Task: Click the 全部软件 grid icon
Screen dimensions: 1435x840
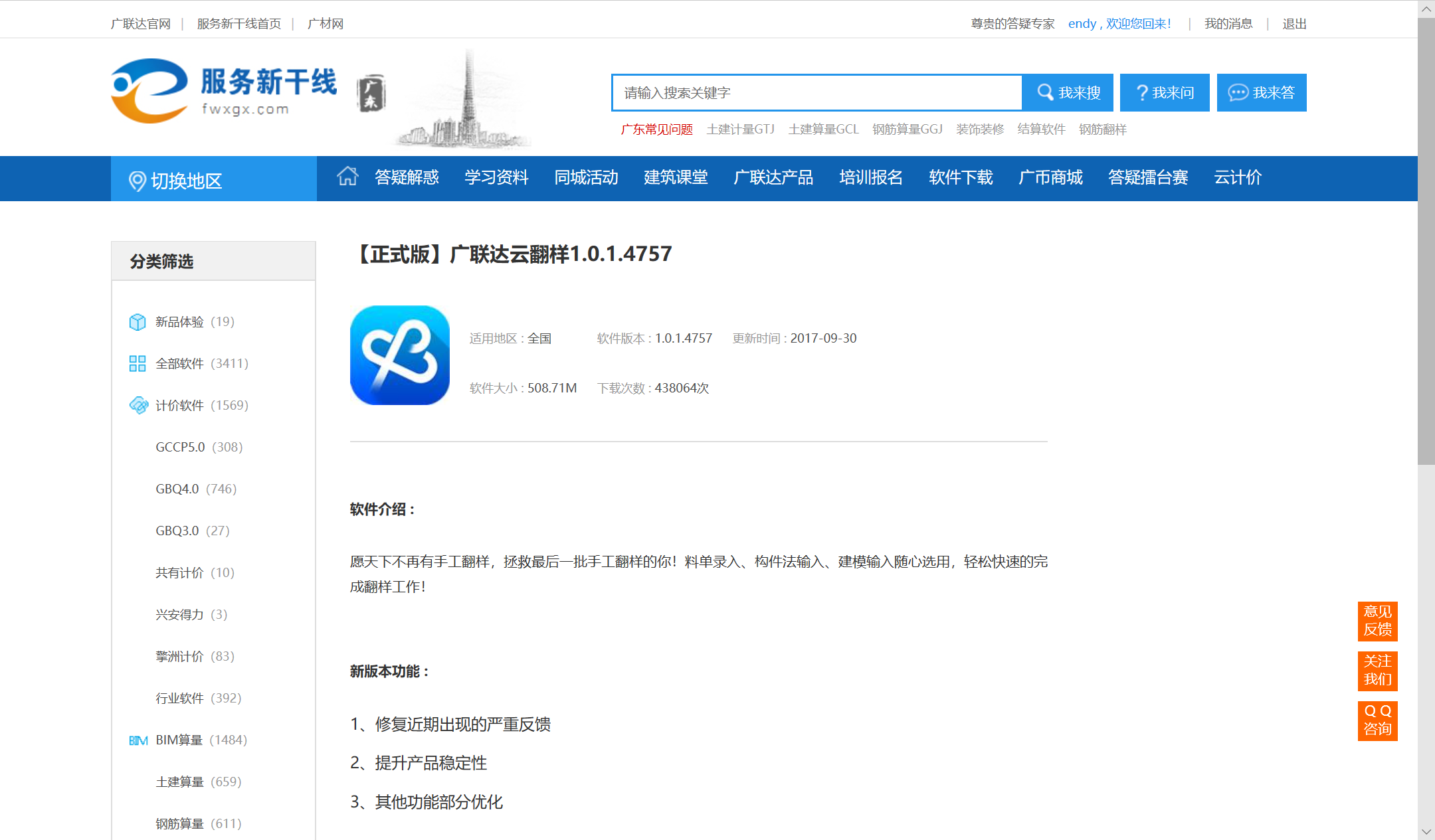Action: tap(138, 364)
